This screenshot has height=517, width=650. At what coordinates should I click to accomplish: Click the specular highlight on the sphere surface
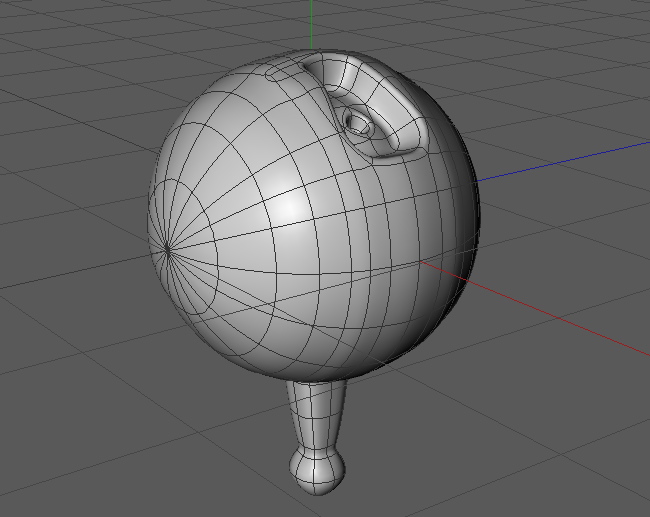click(x=289, y=207)
